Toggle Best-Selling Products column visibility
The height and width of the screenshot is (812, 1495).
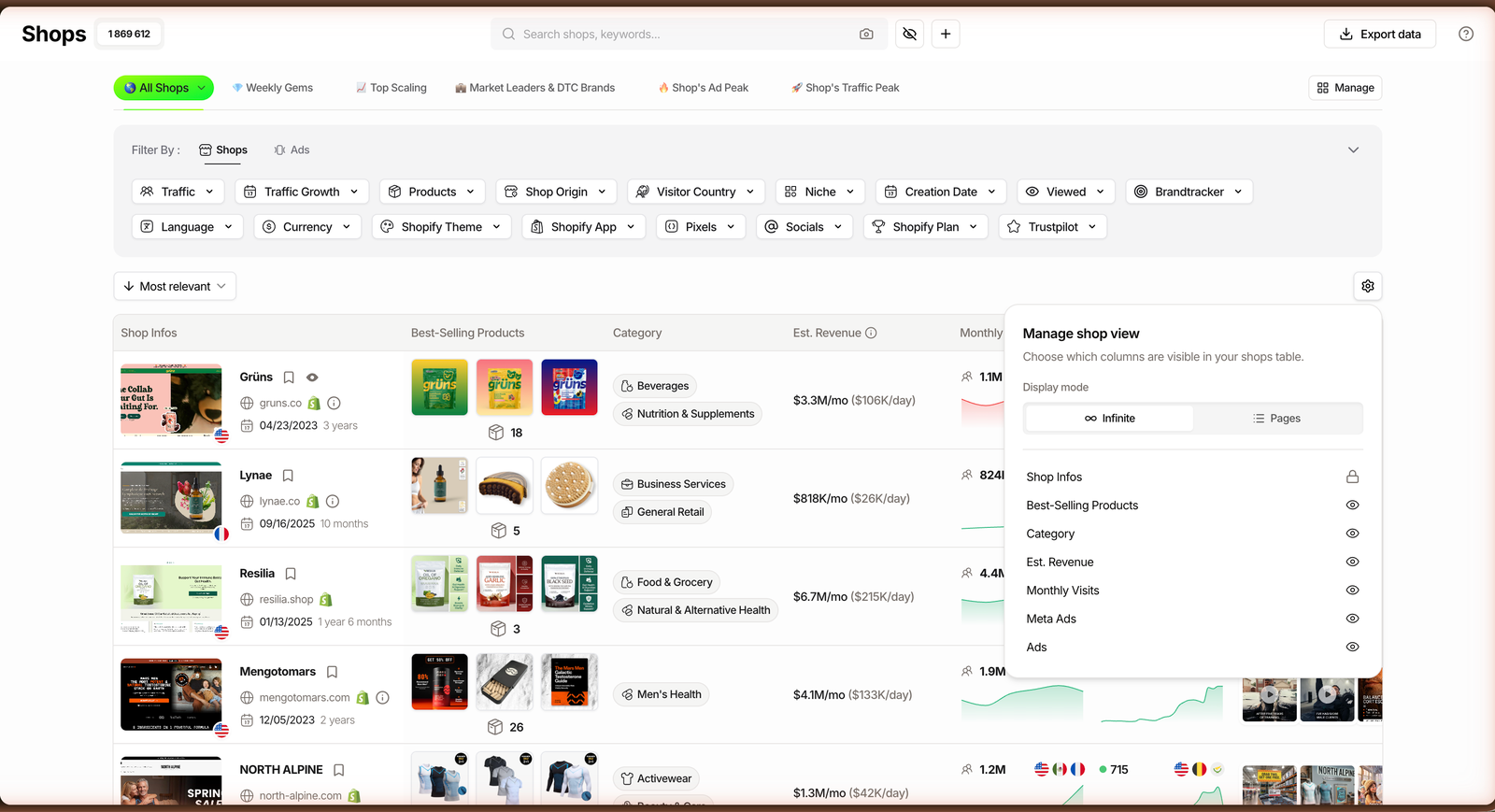pyautogui.click(x=1352, y=506)
